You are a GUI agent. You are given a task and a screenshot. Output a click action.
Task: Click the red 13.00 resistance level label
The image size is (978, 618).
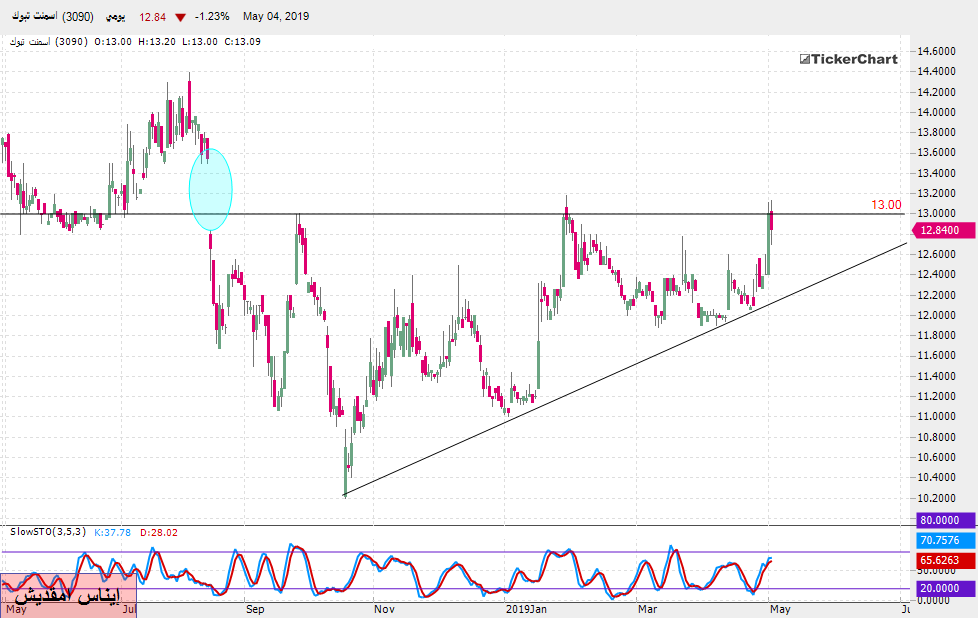[x=885, y=205]
